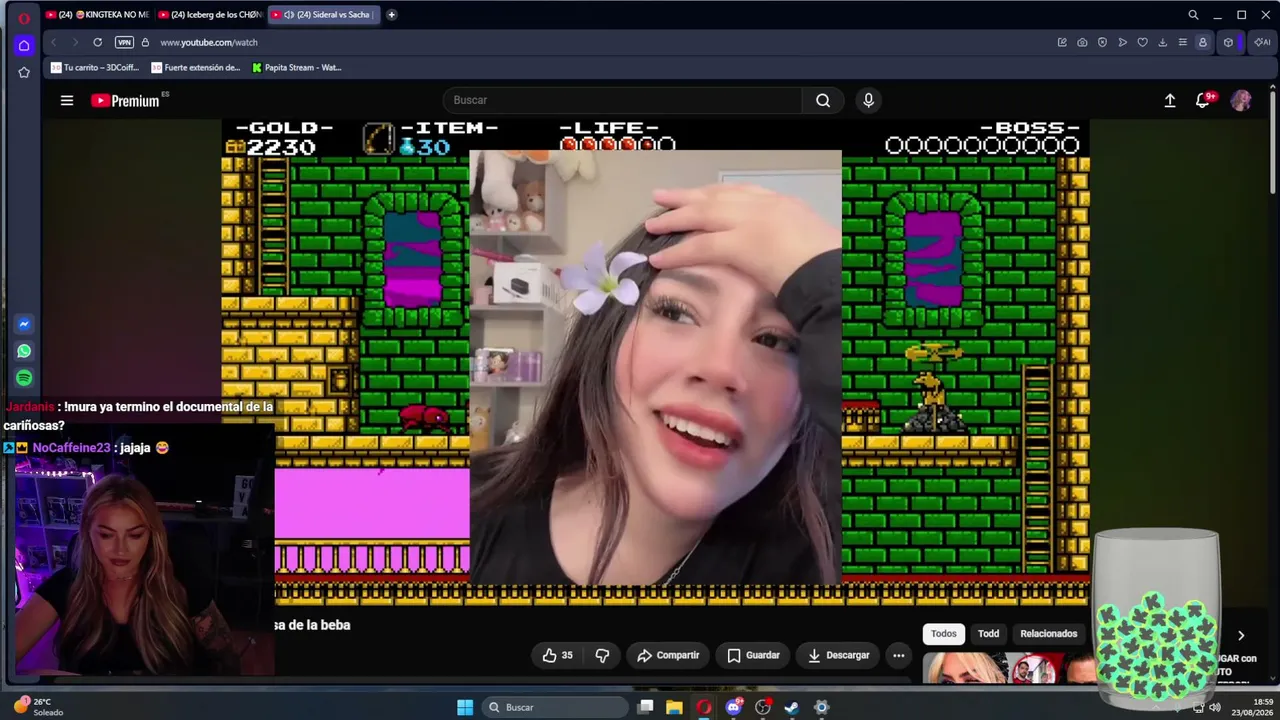
Task: Go back to the previous page
Action: click(x=53, y=42)
